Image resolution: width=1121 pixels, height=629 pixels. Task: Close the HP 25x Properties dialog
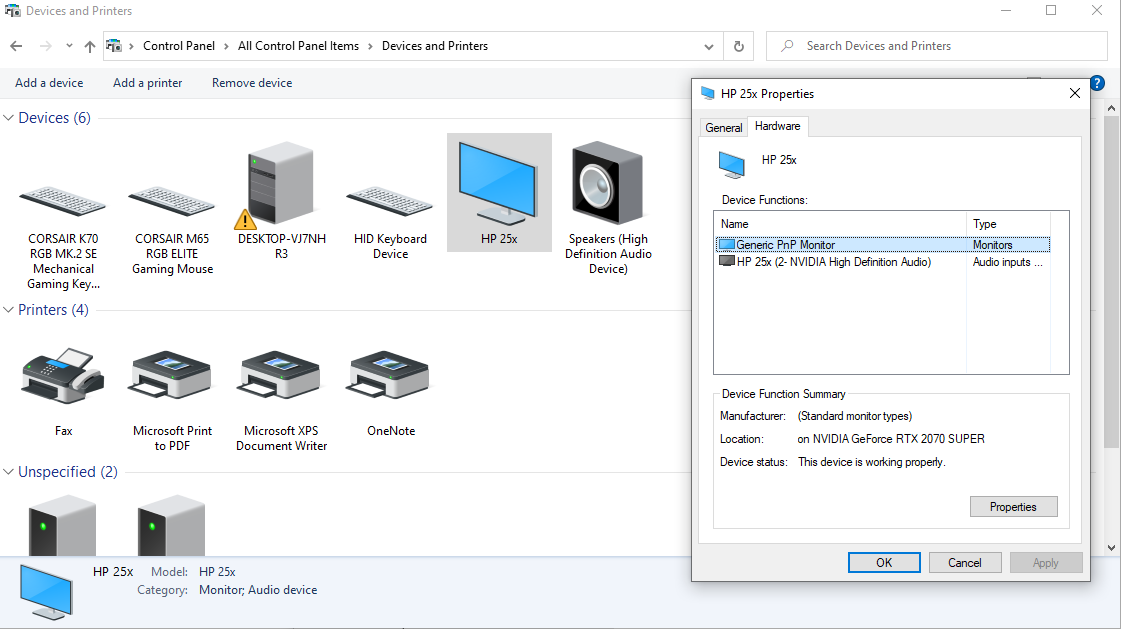[1075, 94]
